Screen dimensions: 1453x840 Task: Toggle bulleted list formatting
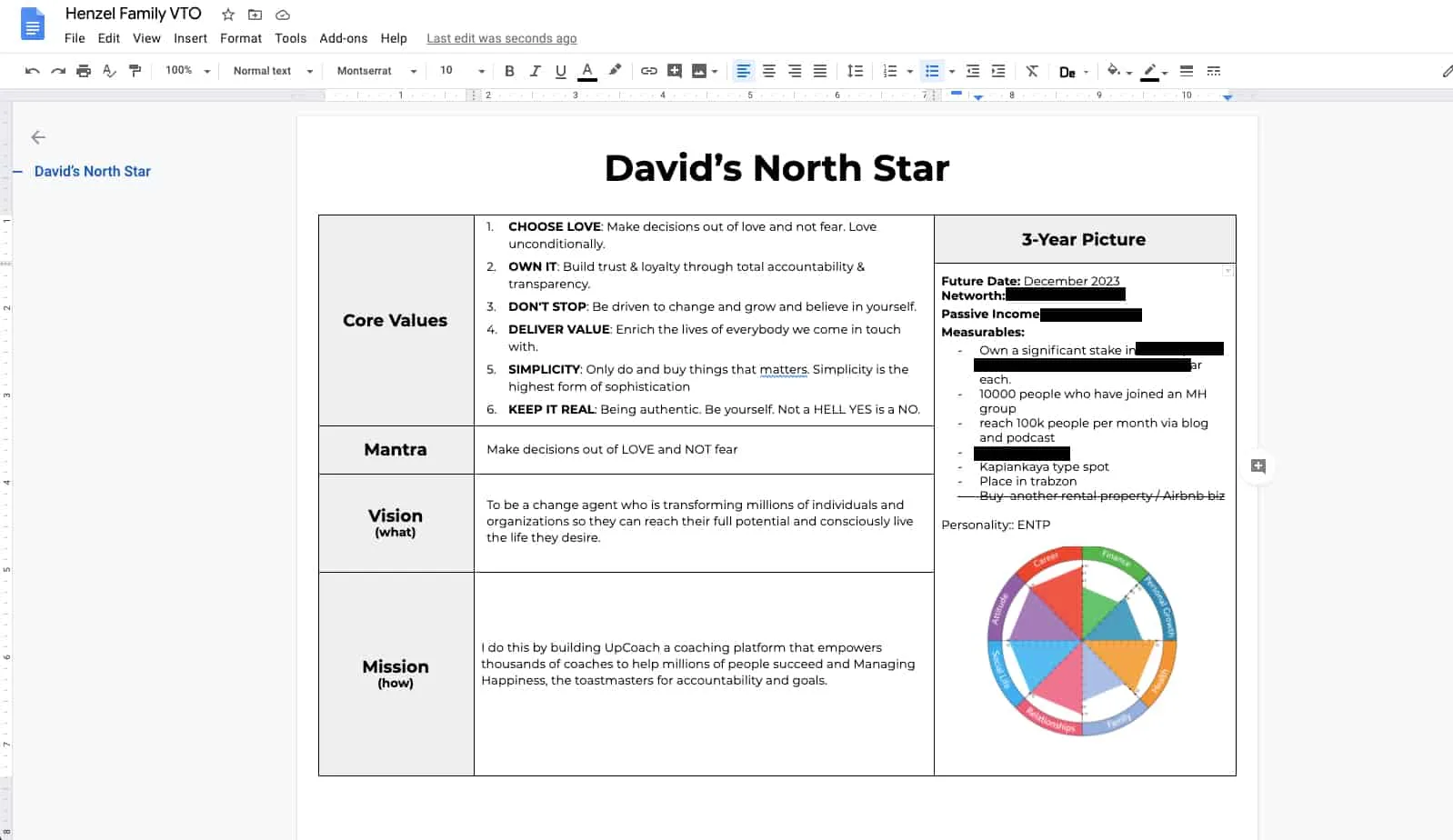932,71
